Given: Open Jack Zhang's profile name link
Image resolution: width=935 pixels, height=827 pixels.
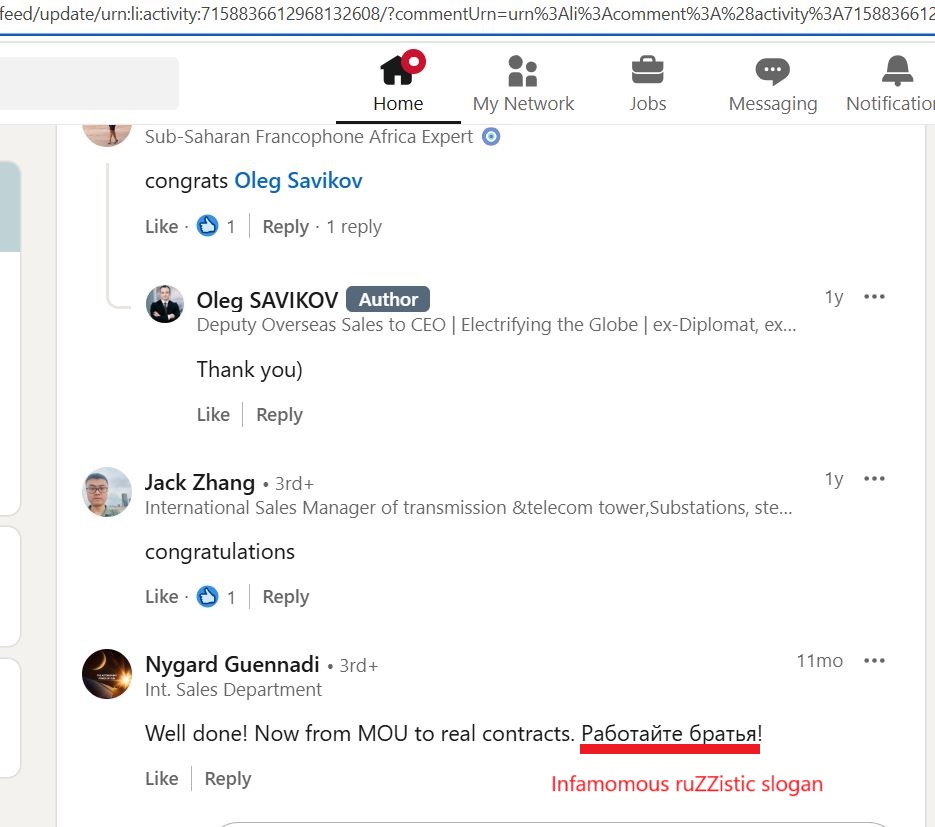Looking at the screenshot, I should pos(200,482).
